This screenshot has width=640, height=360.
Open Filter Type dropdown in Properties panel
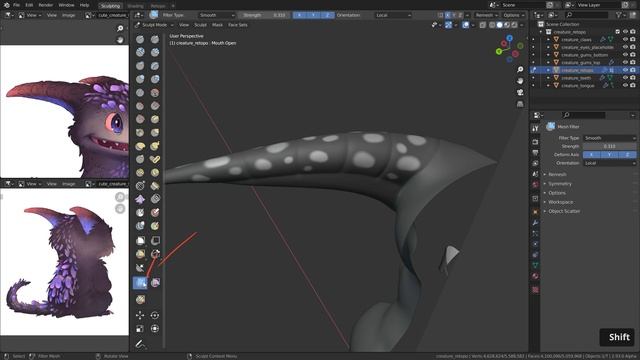coord(609,138)
